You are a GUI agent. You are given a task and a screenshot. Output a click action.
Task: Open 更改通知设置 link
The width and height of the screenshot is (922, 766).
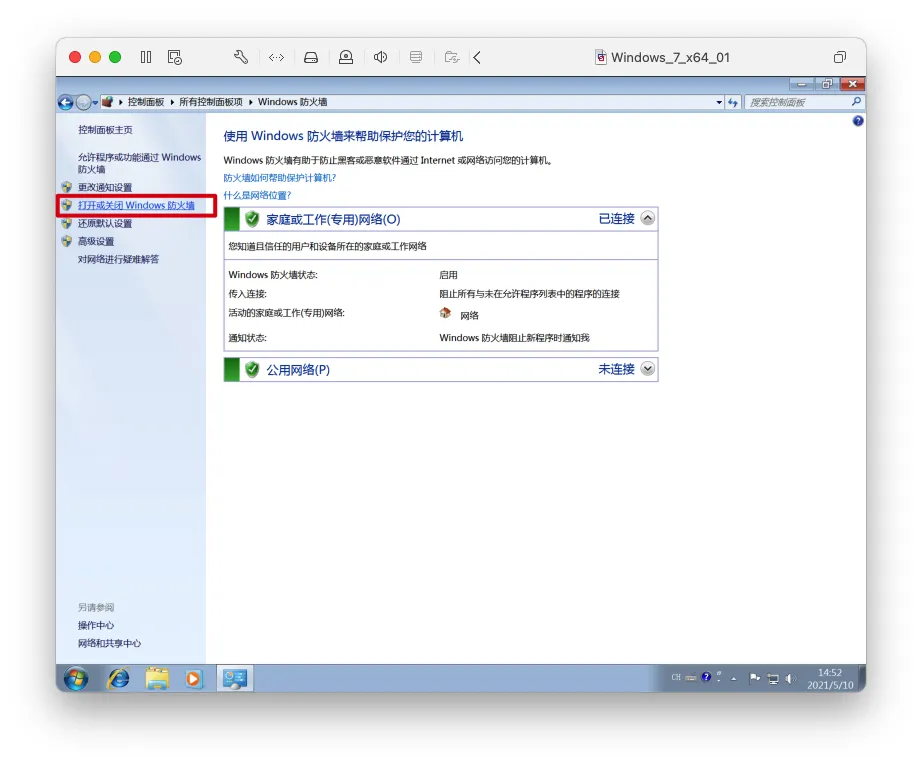coord(105,188)
